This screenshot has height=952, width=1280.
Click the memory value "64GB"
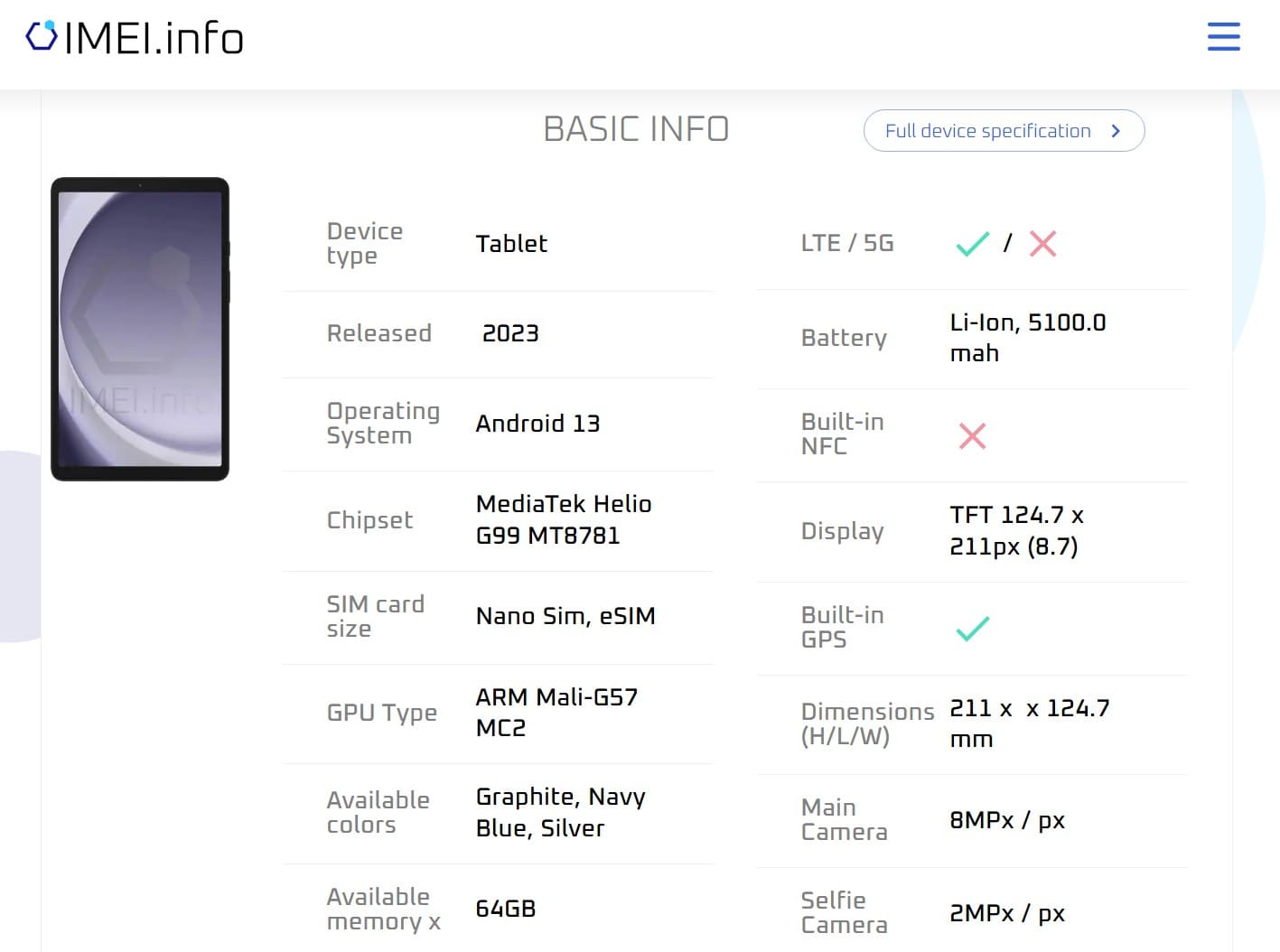point(506,909)
